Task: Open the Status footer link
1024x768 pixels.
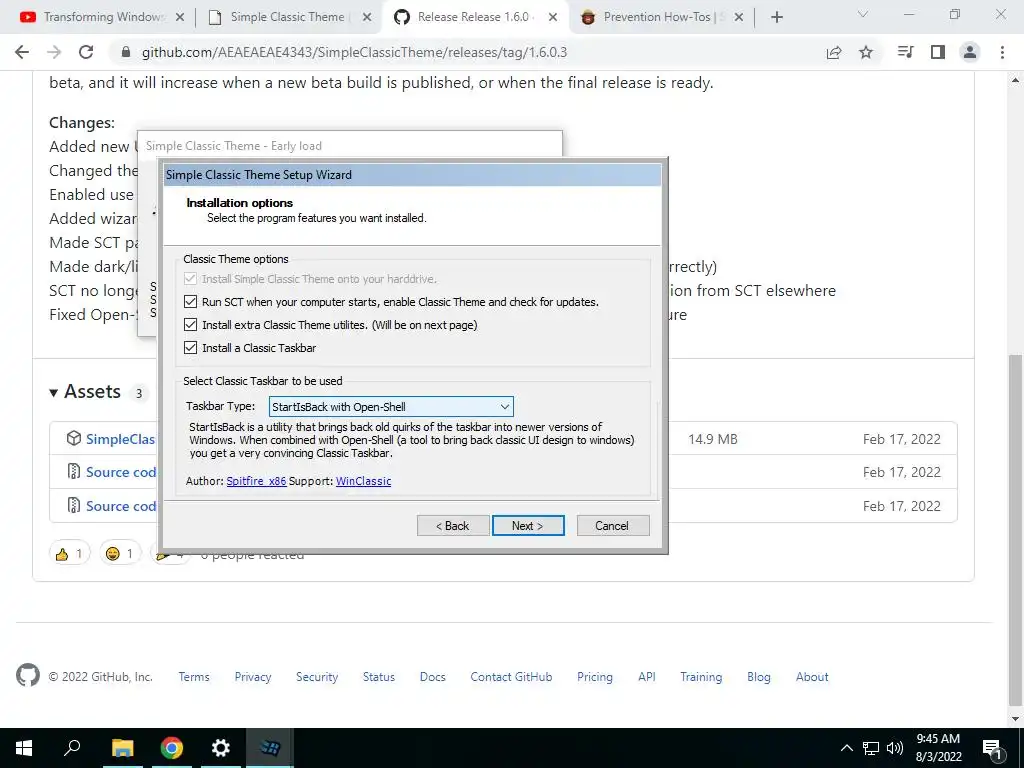Action: click(x=379, y=677)
